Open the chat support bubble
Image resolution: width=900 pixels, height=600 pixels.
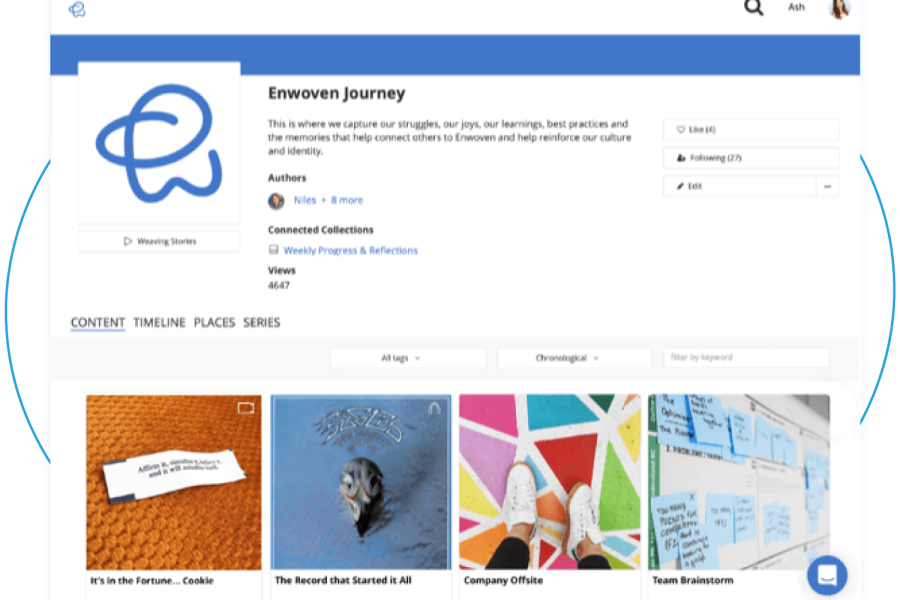click(x=827, y=575)
